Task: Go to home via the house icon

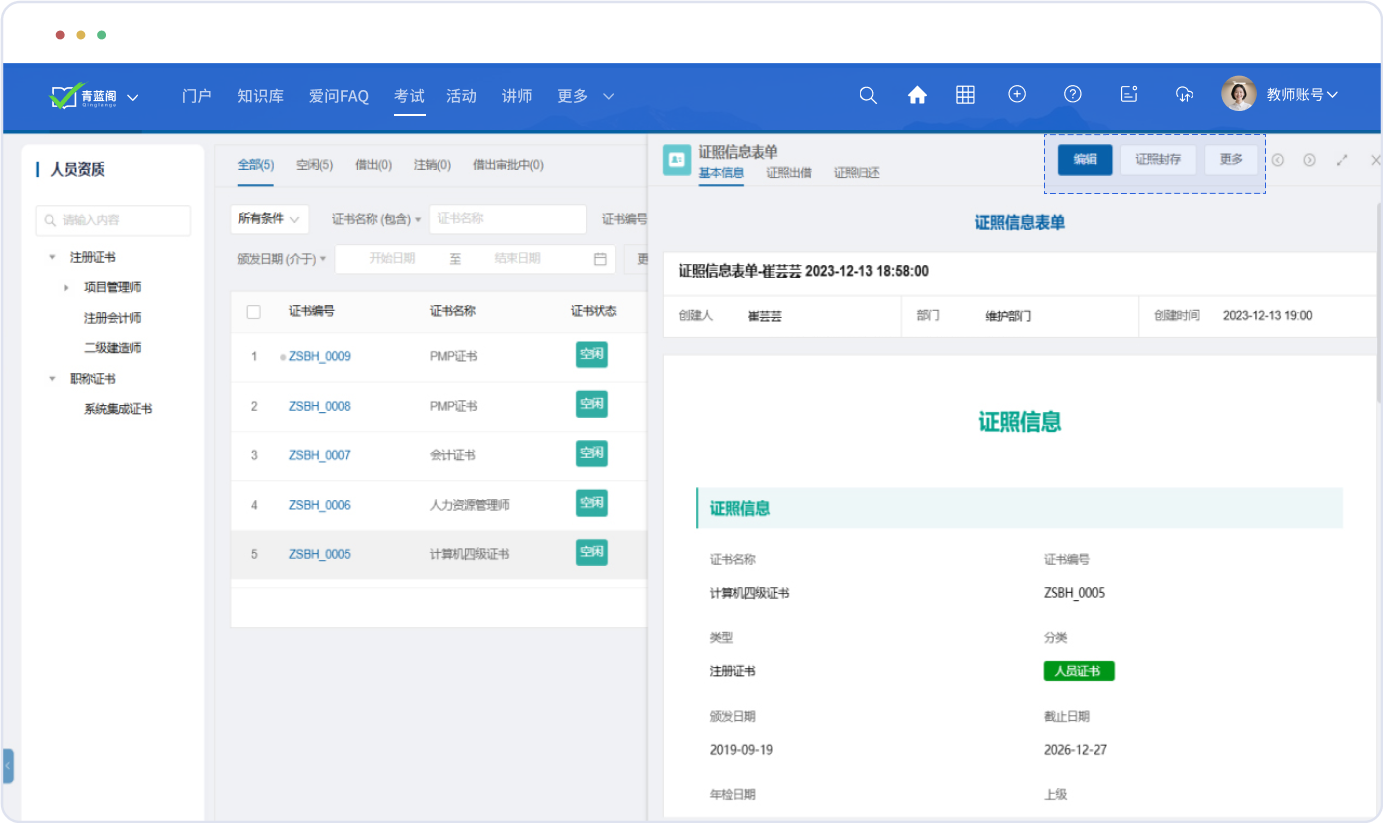Action: pyautogui.click(x=917, y=95)
